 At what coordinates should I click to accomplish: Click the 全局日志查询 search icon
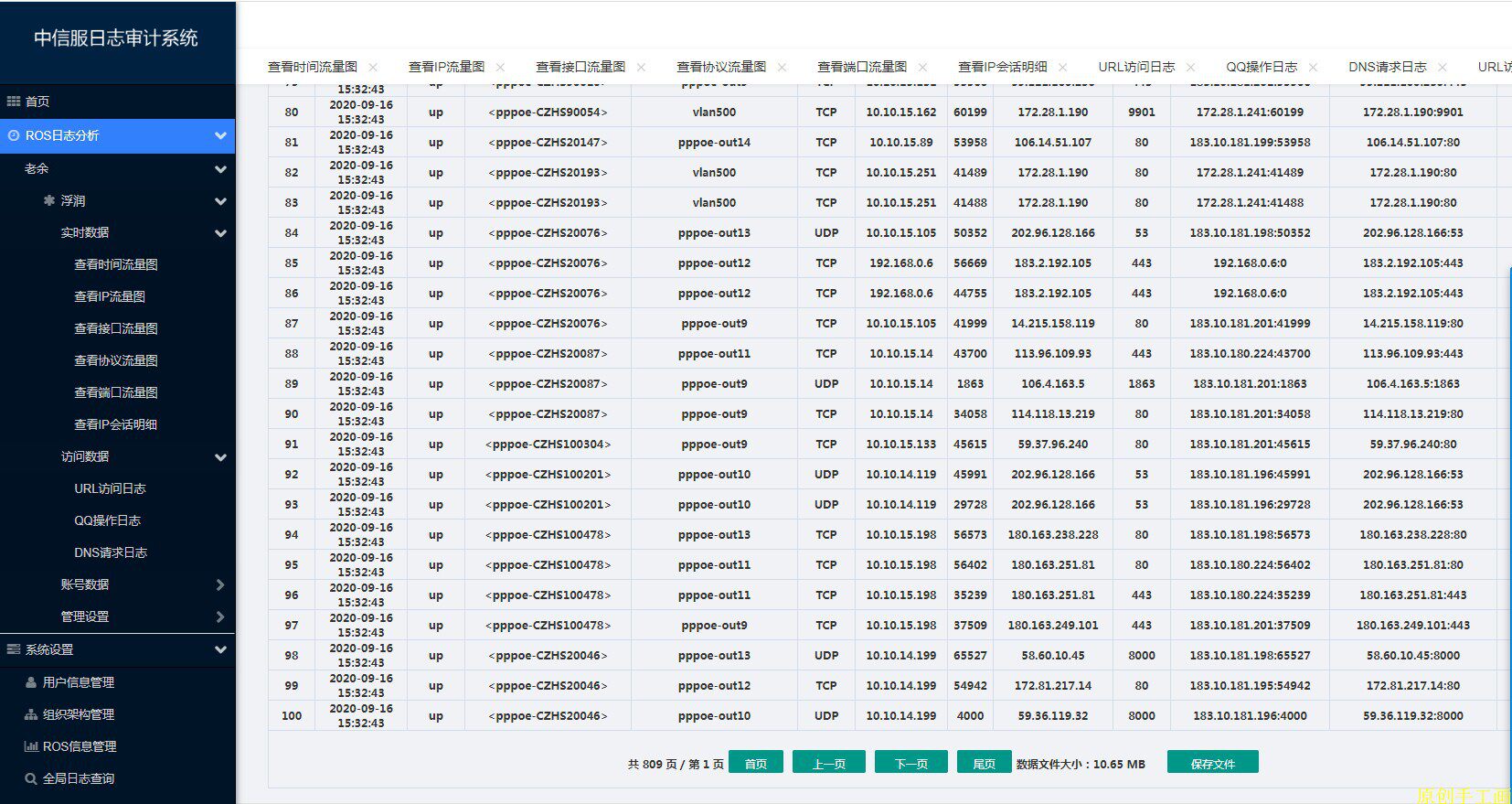(x=31, y=778)
